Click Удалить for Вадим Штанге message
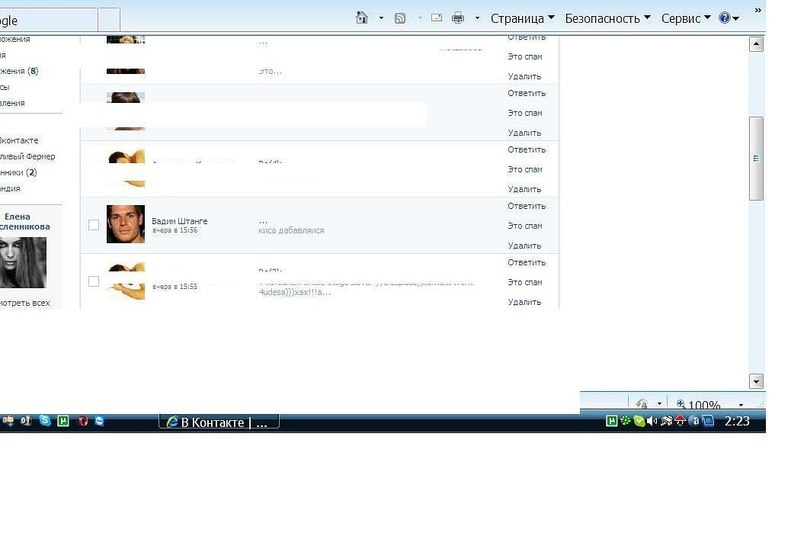Image resolution: width=807 pixels, height=536 pixels. point(524,245)
